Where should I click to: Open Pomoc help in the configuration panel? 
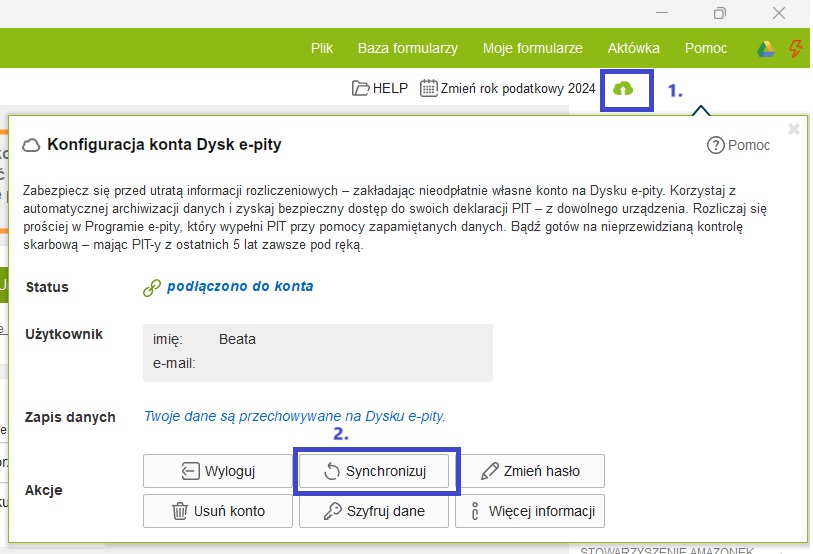point(739,145)
